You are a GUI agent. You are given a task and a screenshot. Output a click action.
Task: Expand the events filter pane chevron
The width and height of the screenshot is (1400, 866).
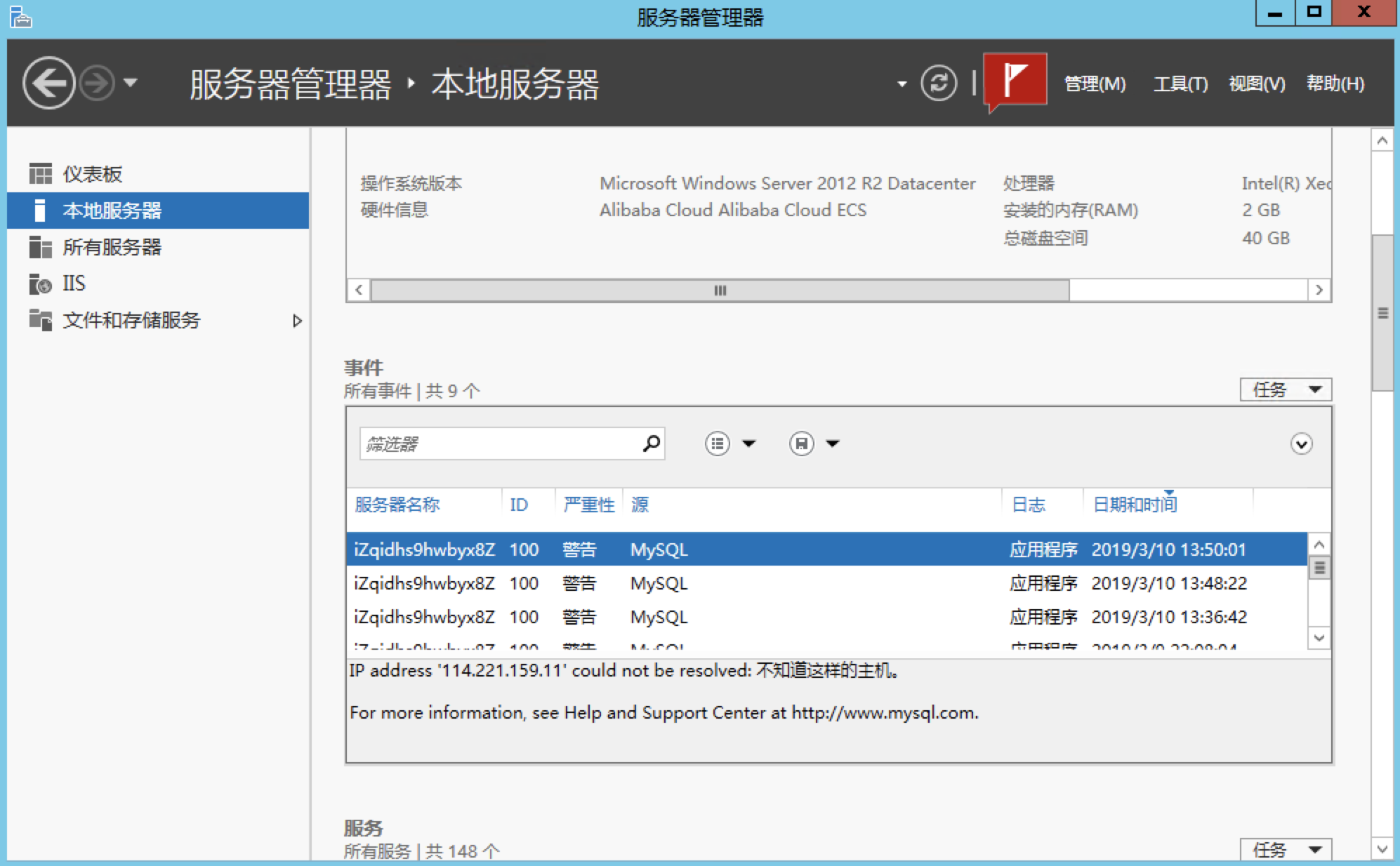(1301, 444)
